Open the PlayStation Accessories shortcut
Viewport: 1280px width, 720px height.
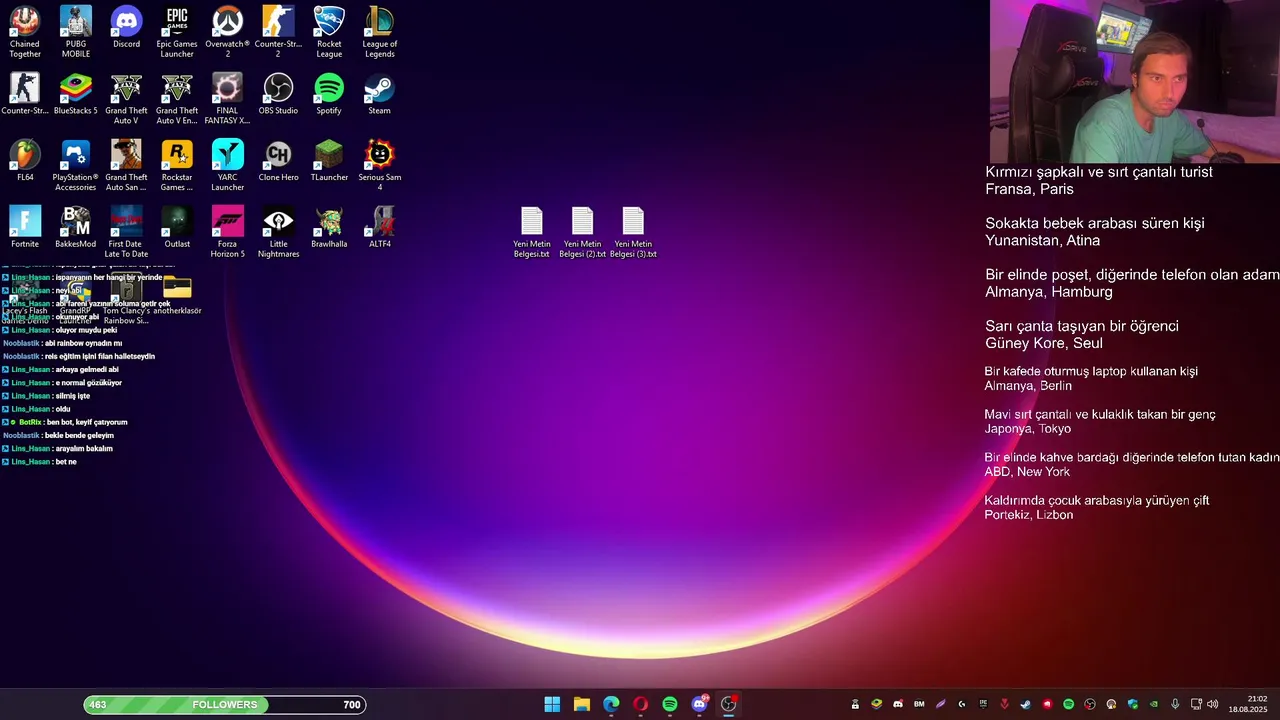click(76, 165)
